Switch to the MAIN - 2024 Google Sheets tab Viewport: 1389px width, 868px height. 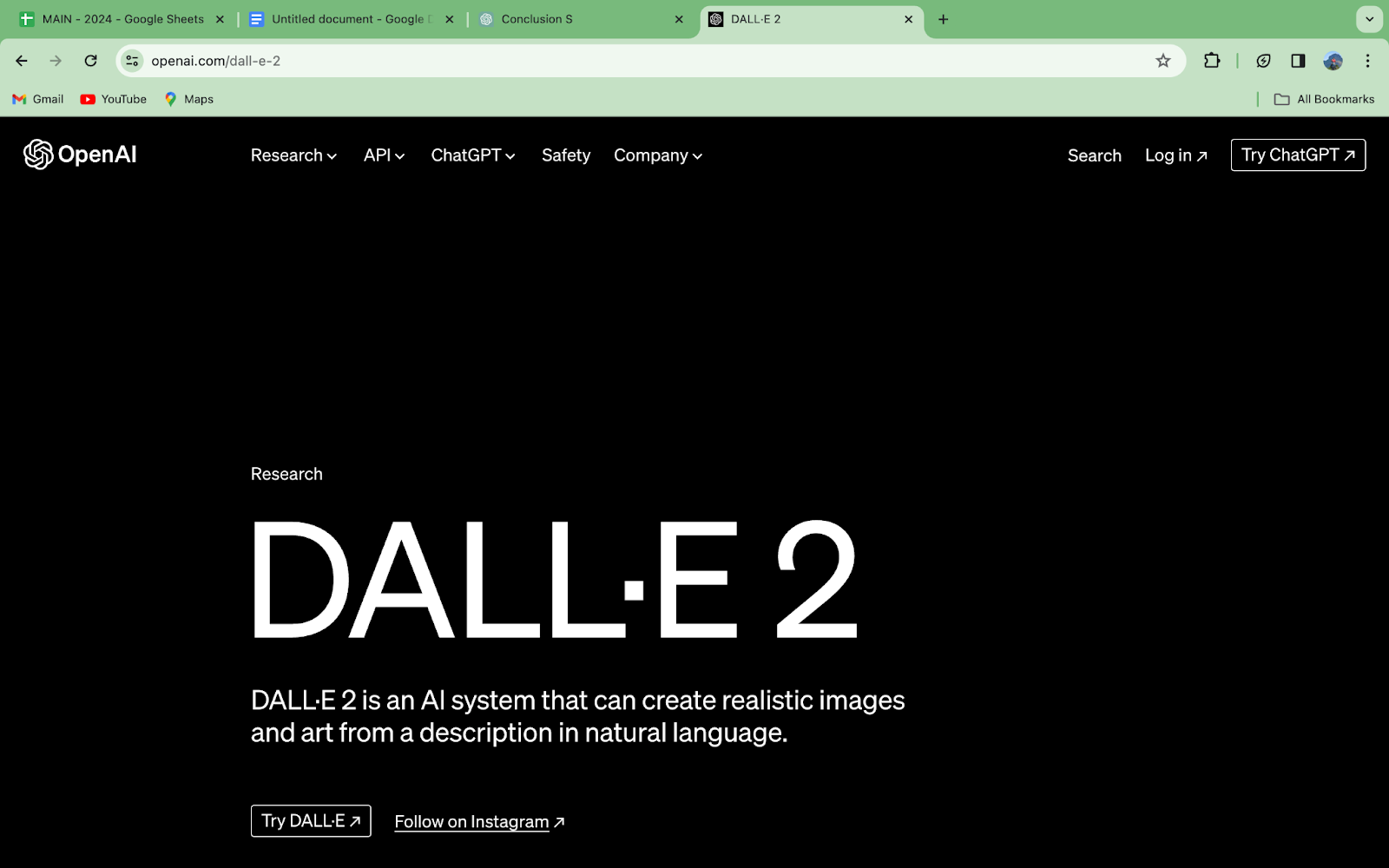click(122, 19)
